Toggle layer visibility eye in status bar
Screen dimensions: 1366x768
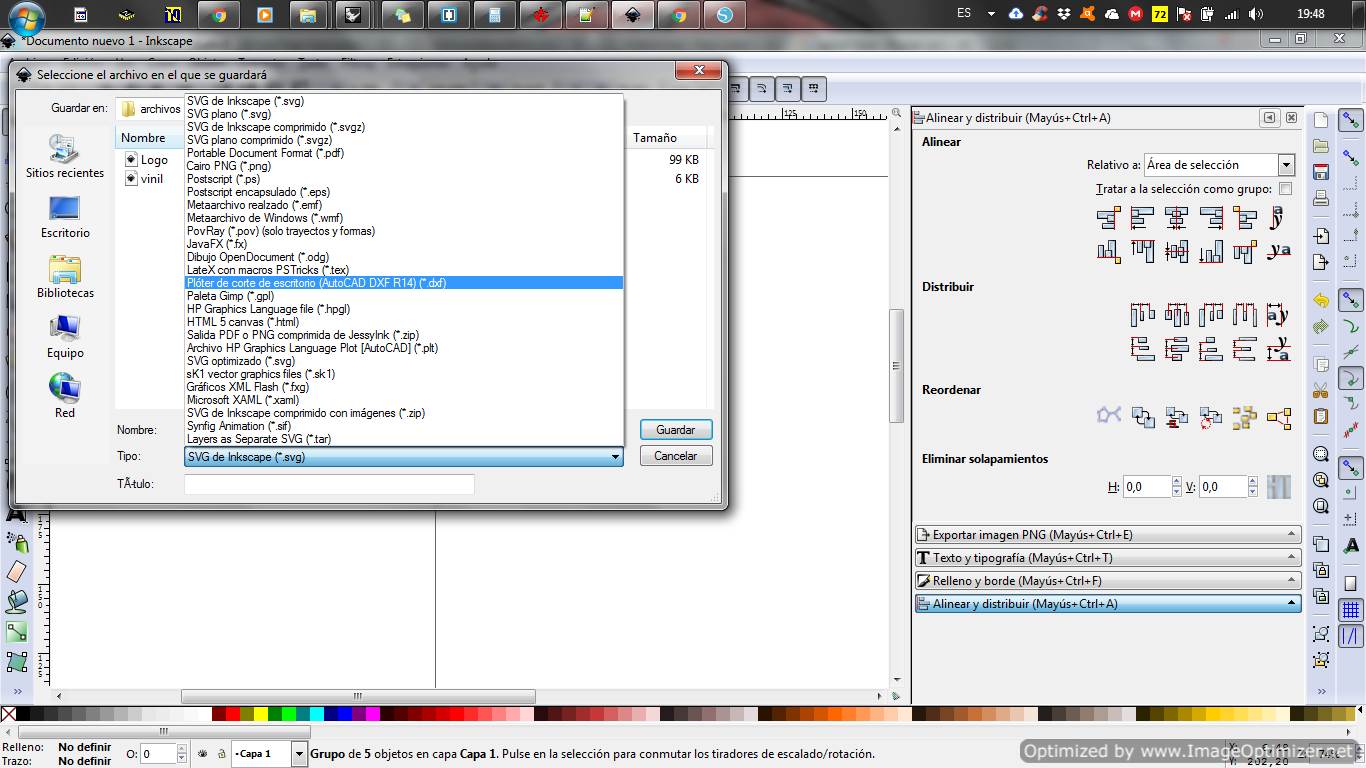203,753
